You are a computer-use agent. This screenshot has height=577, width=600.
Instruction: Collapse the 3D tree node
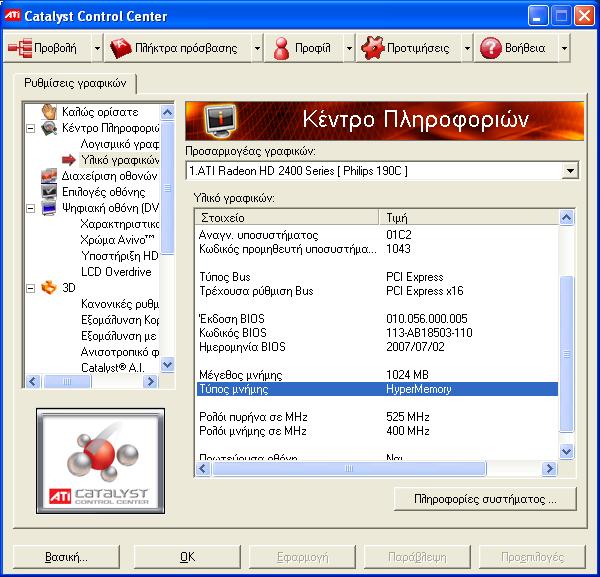pos(30,288)
